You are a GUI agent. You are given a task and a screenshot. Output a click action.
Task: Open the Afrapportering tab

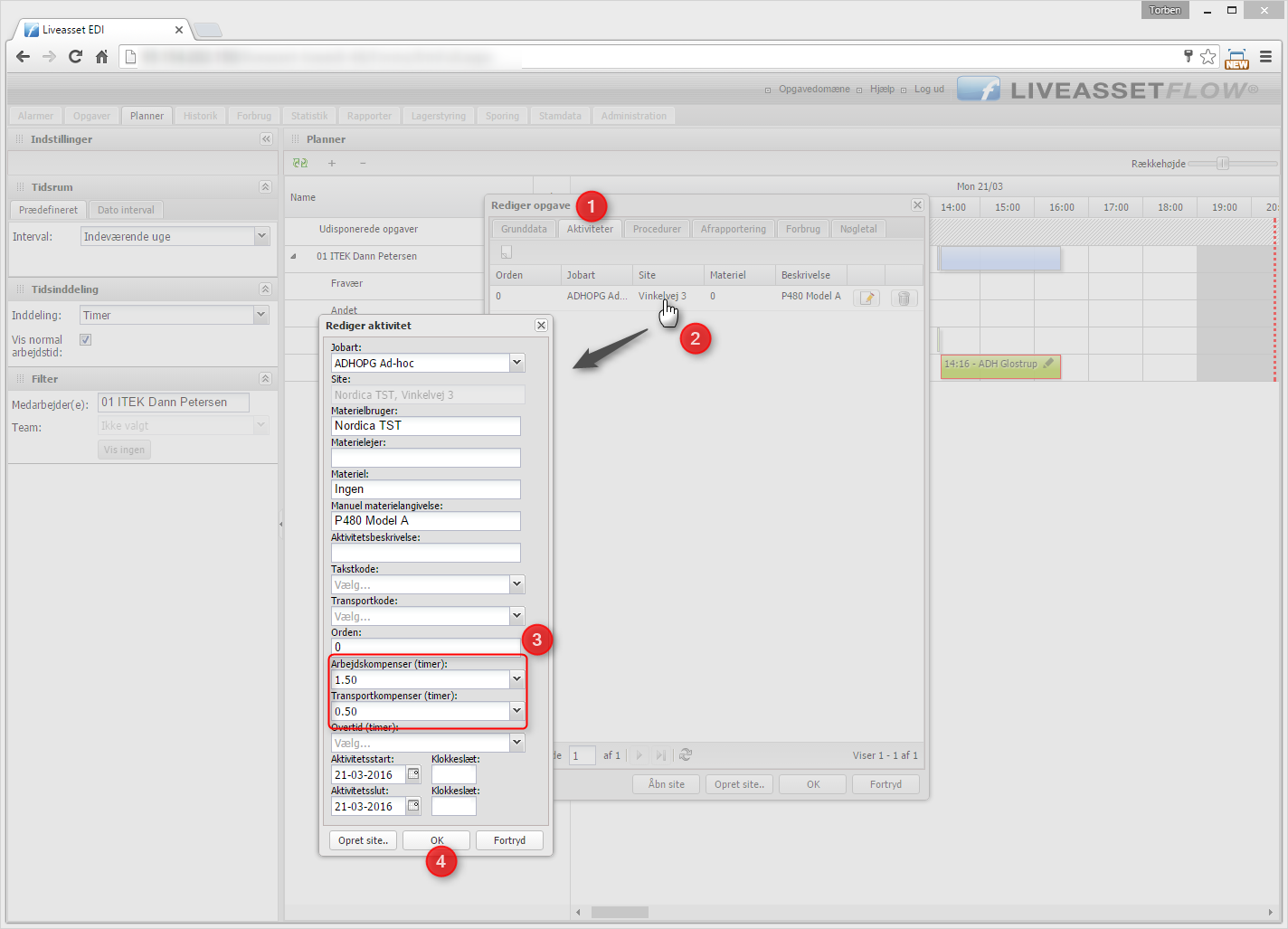[733, 229]
